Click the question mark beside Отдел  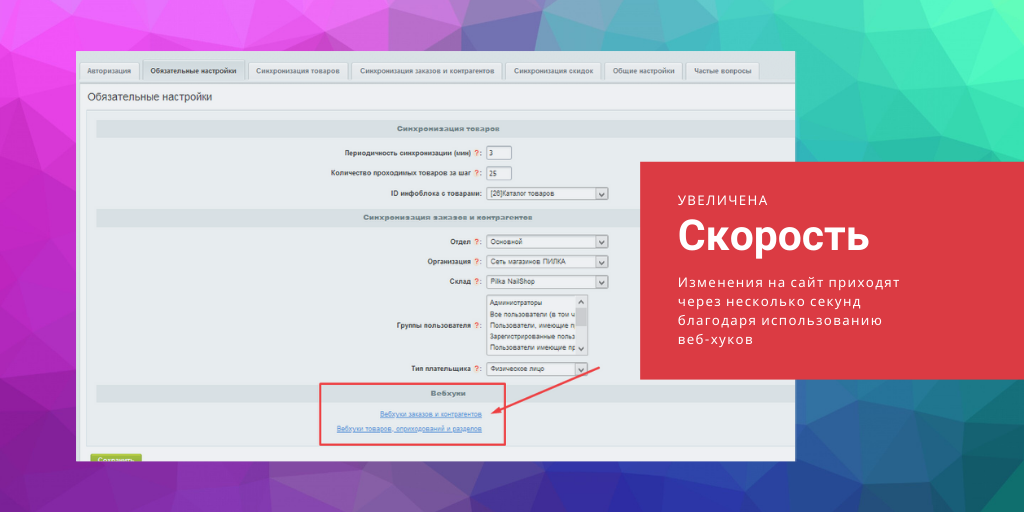(476, 242)
